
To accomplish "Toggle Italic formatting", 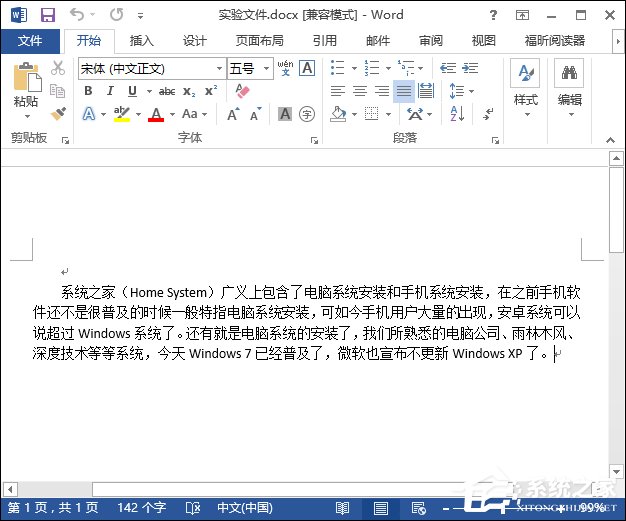I will click(x=107, y=91).
